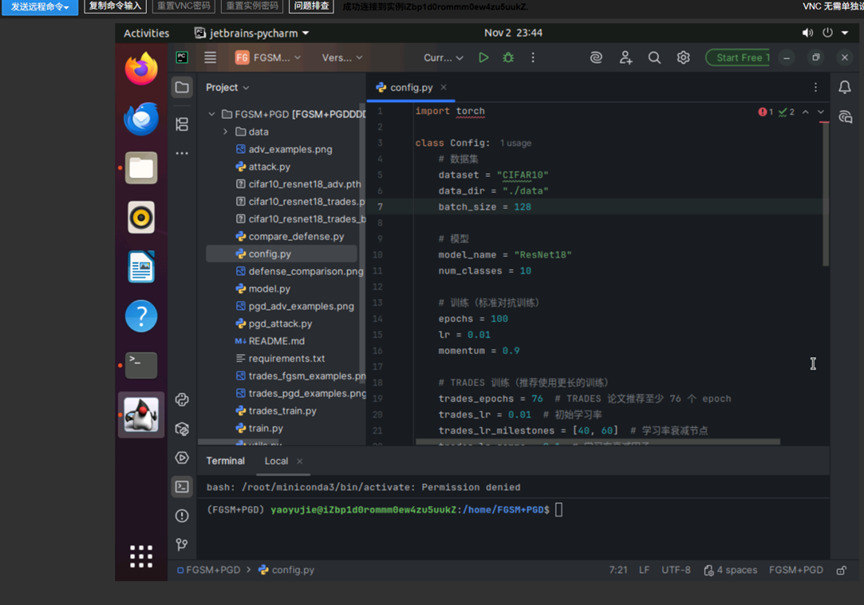
Task: Switch to the config.py editor tab
Action: pos(411,88)
